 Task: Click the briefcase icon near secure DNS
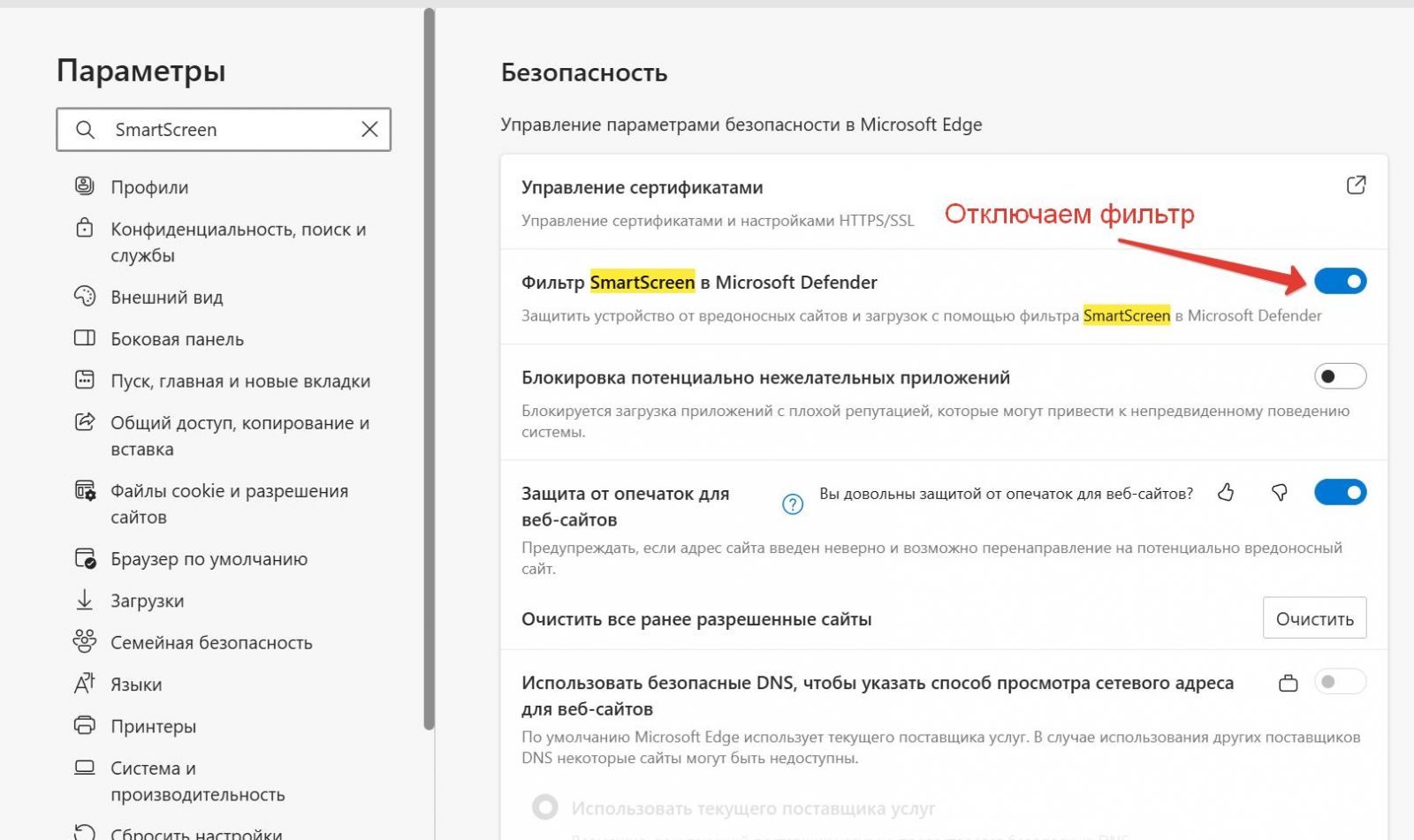pyautogui.click(x=1289, y=683)
